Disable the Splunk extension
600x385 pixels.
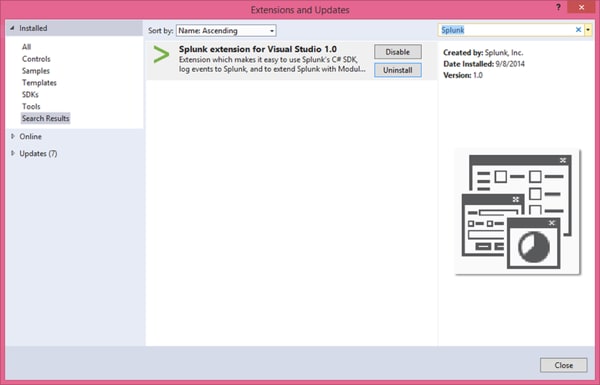pyautogui.click(x=398, y=52)
